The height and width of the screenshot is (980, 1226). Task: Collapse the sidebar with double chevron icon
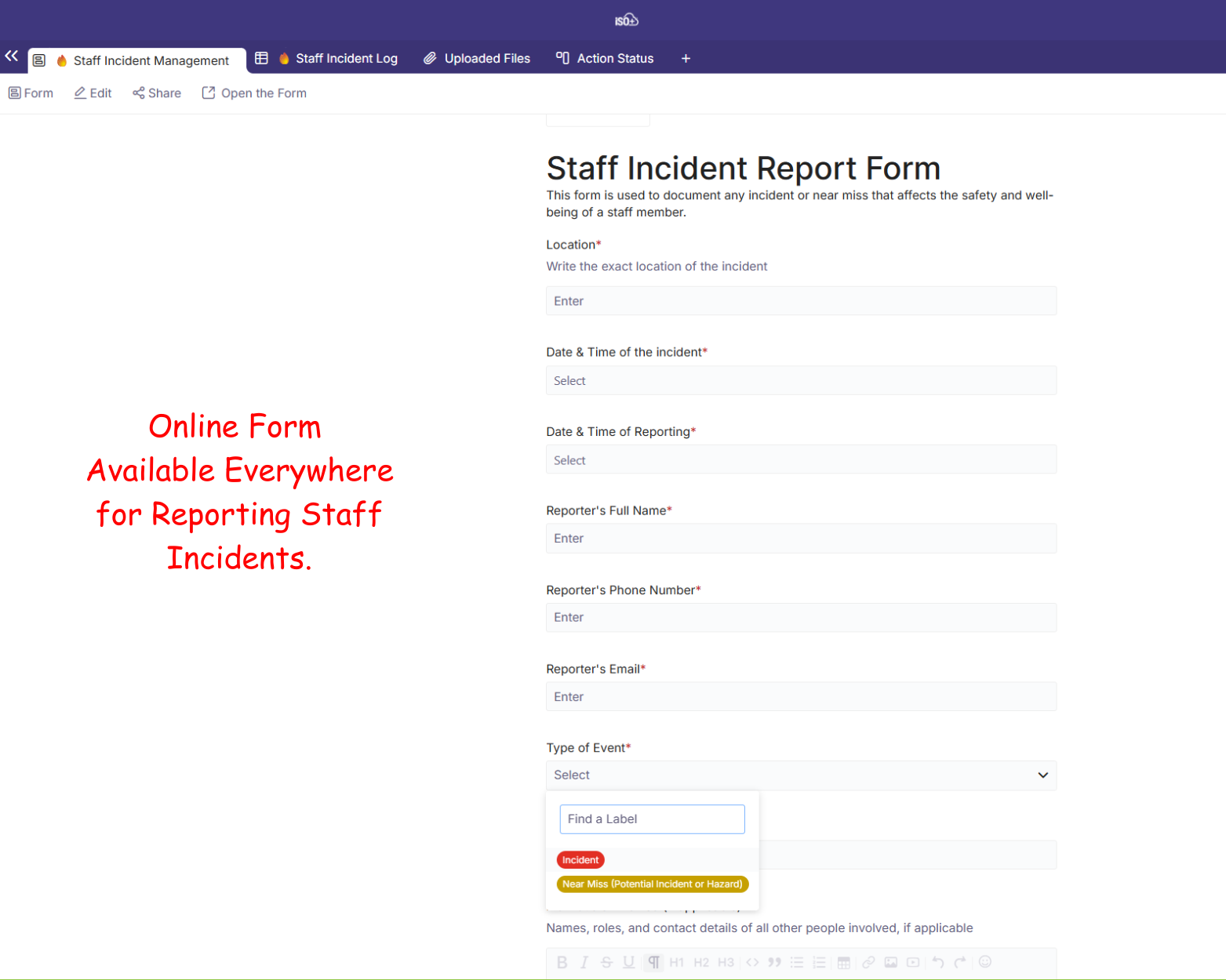pos(12,56)
